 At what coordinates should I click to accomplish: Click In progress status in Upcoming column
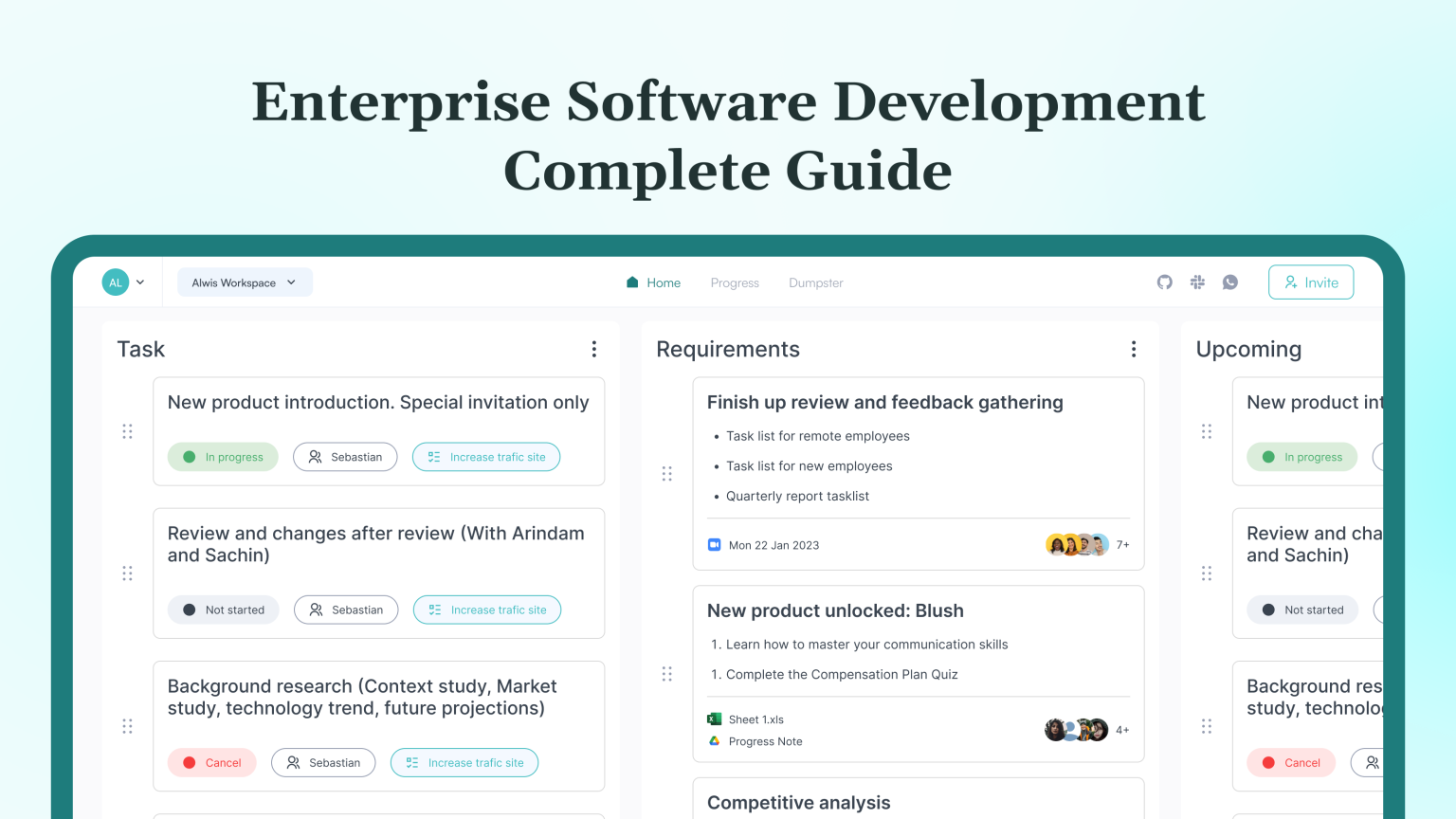coord(1301,457)
